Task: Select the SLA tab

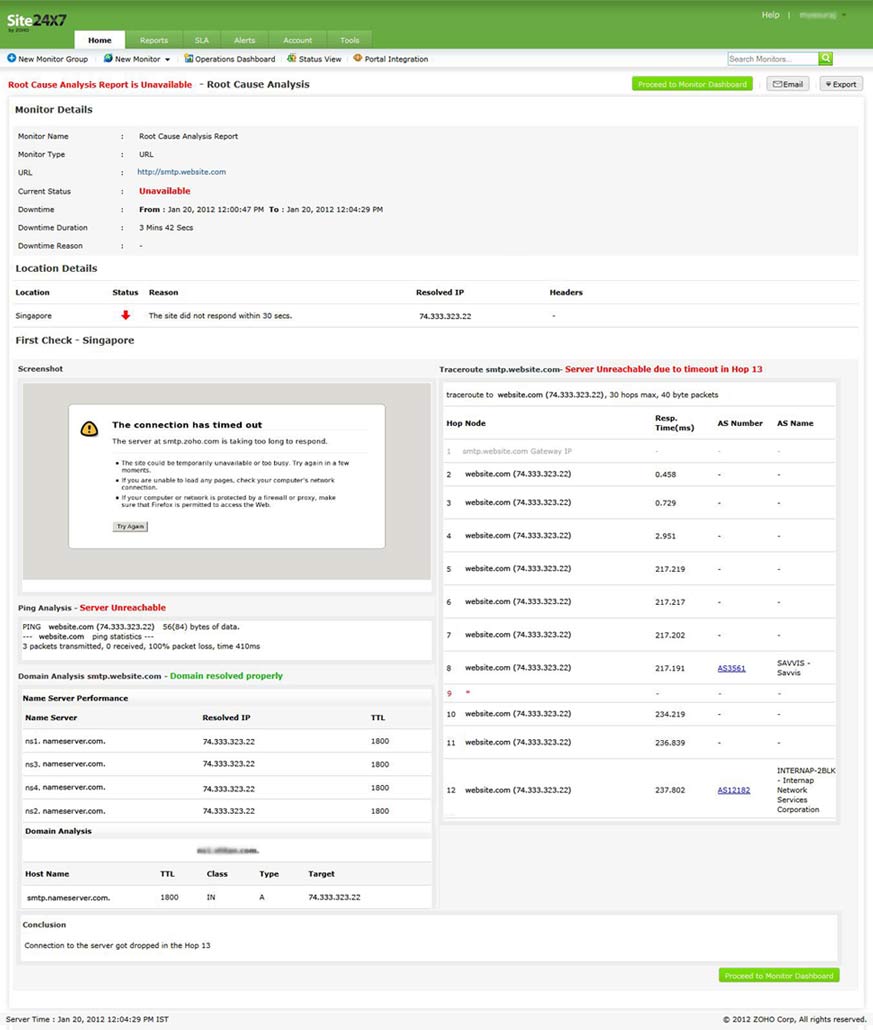Action: click(201, 40)
